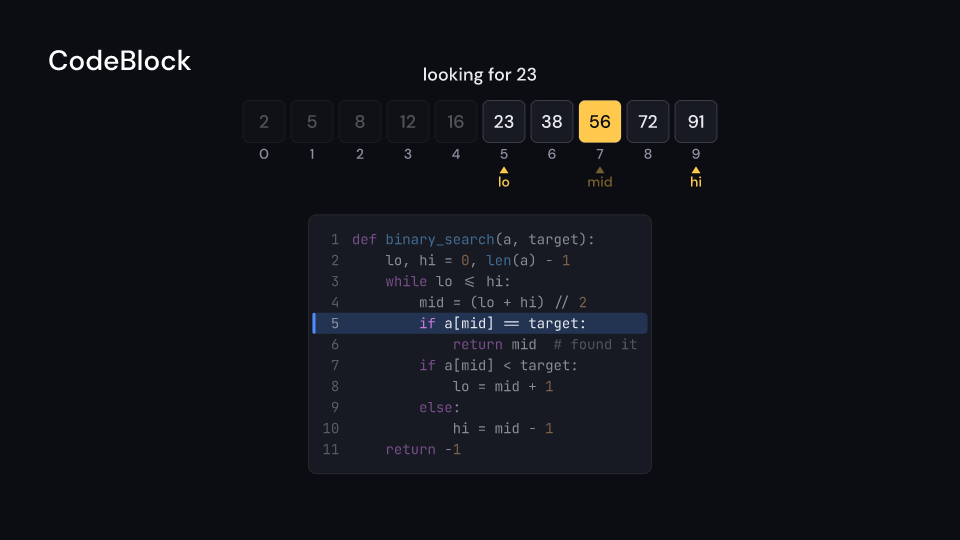
Task: Select array cell with value 23
Action: coord(504,122)
